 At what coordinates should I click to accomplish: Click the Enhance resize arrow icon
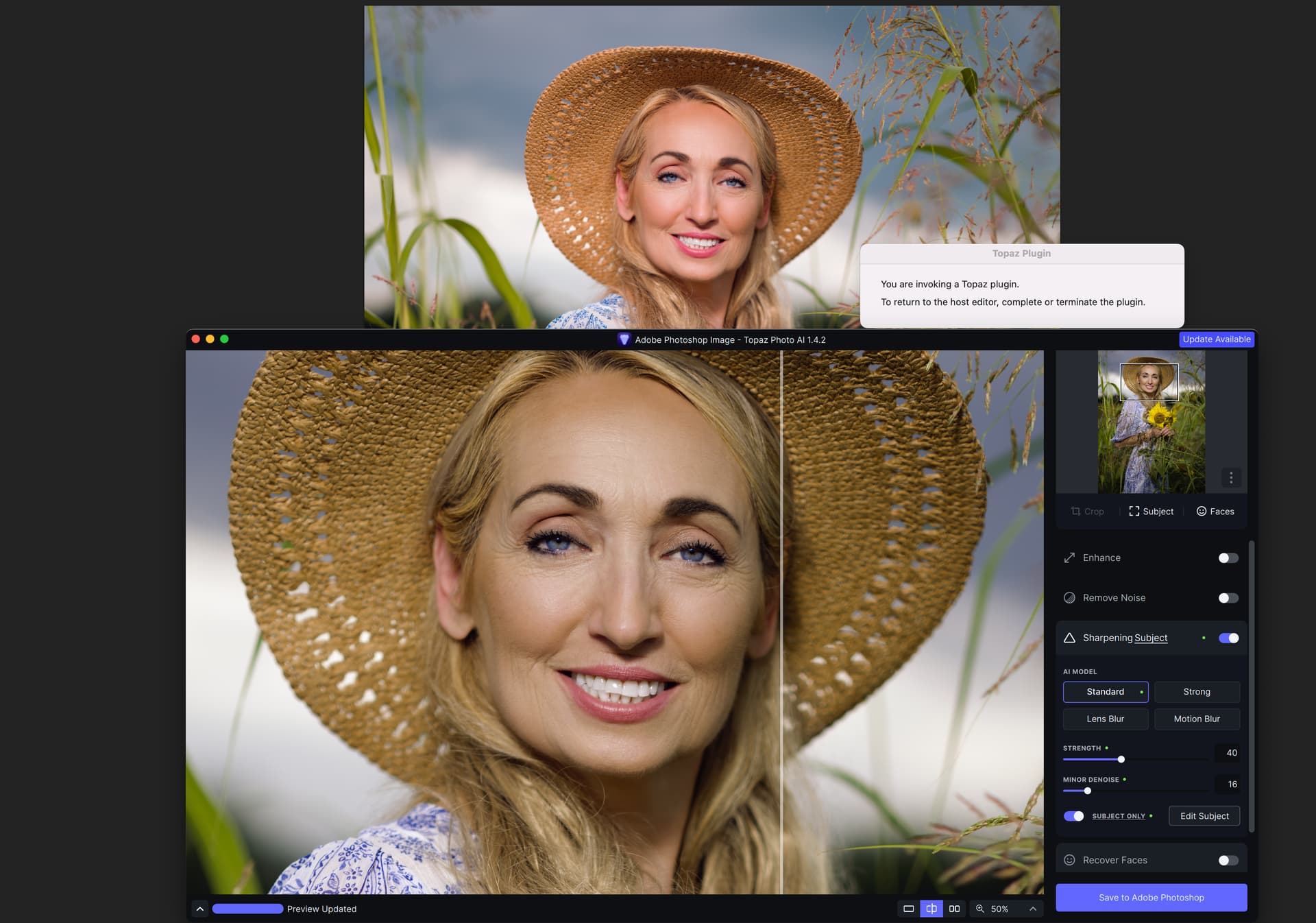pos(1069,558)
